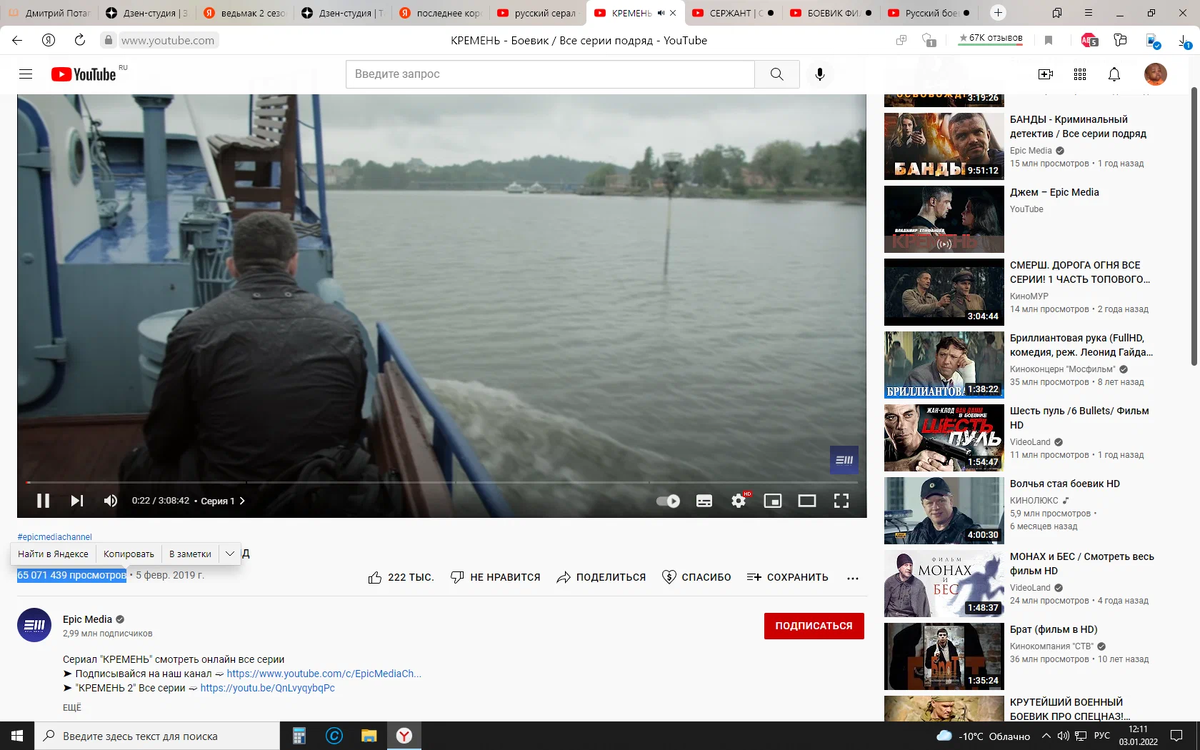Open Windows Start menu

18,735
